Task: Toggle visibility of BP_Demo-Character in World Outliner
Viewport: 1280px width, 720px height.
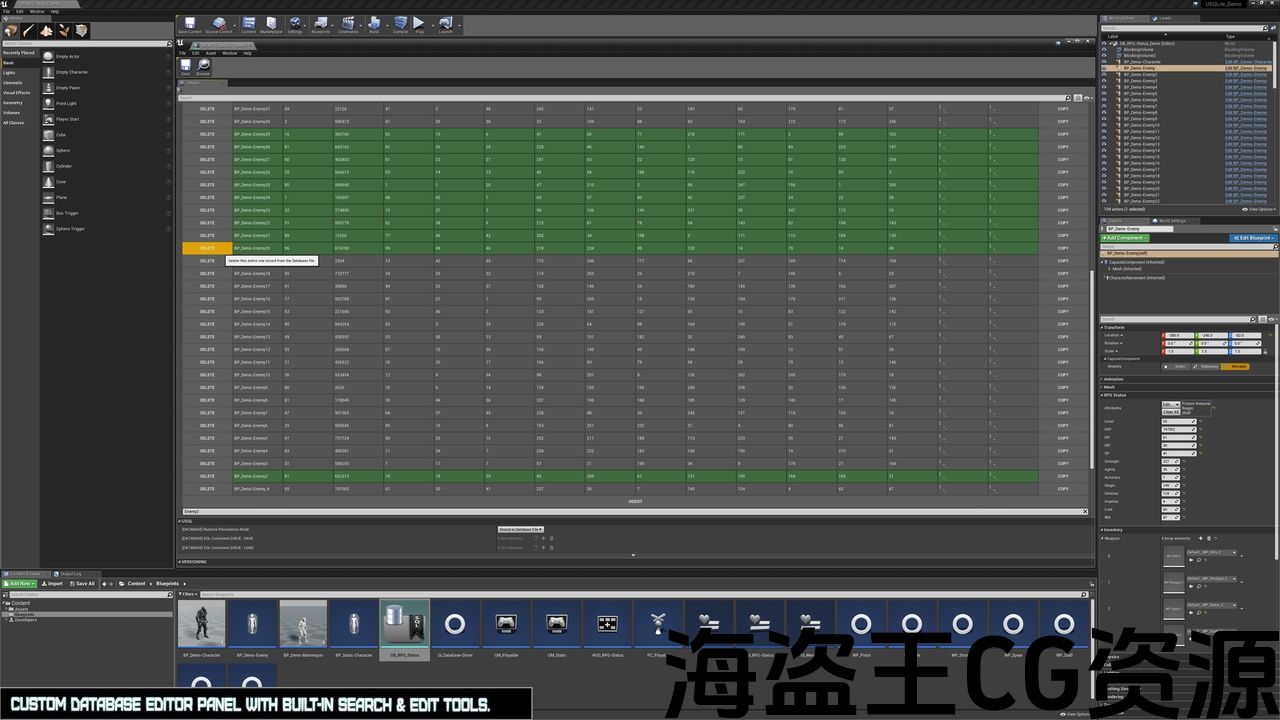Action: [1104, 62]
